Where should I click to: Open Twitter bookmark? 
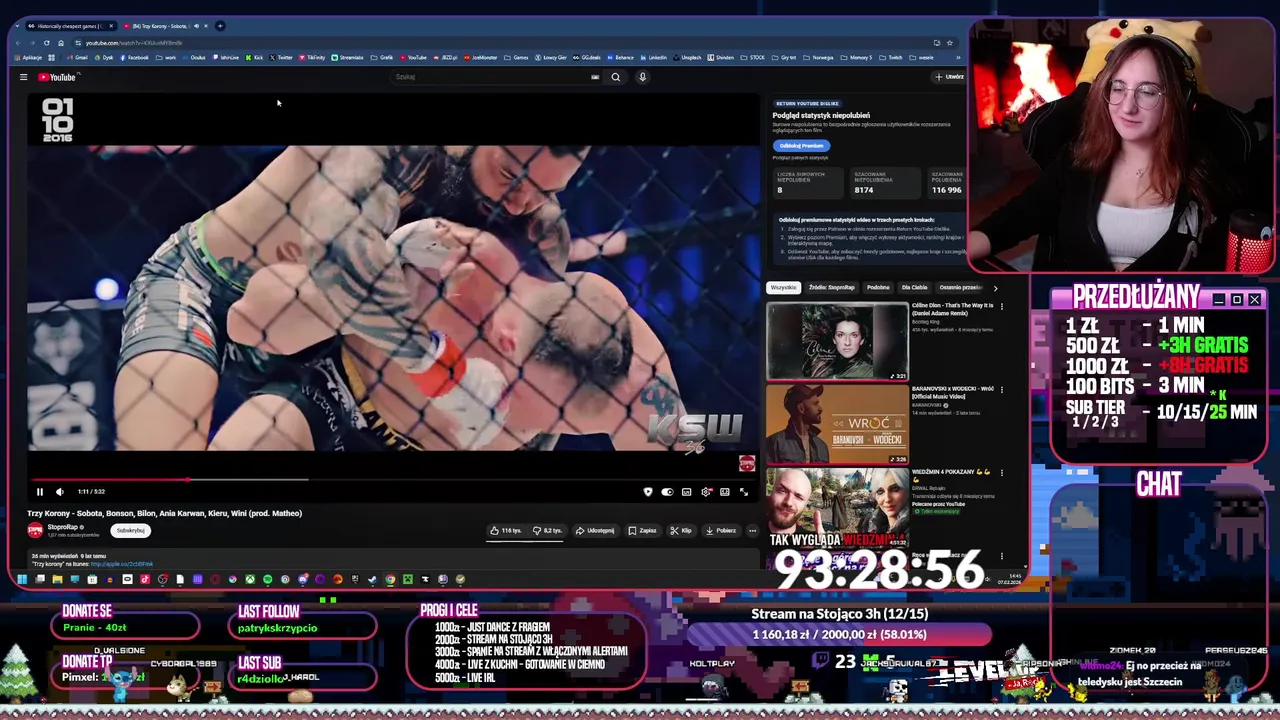coord(280,58)
